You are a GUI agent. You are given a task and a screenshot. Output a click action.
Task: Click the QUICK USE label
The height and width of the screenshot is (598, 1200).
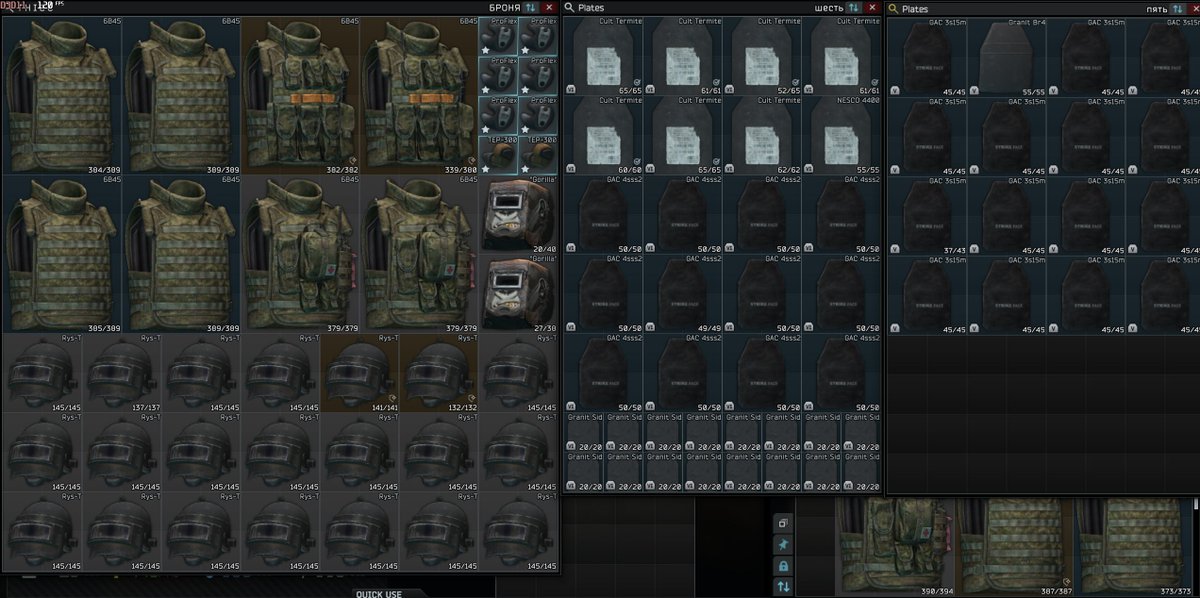pos(380,594)
